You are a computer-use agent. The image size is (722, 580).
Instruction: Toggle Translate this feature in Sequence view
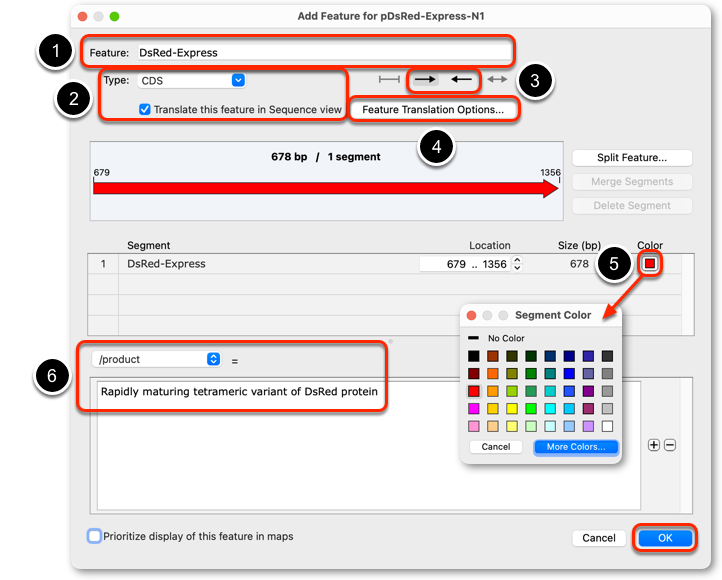tap(145, 110)
